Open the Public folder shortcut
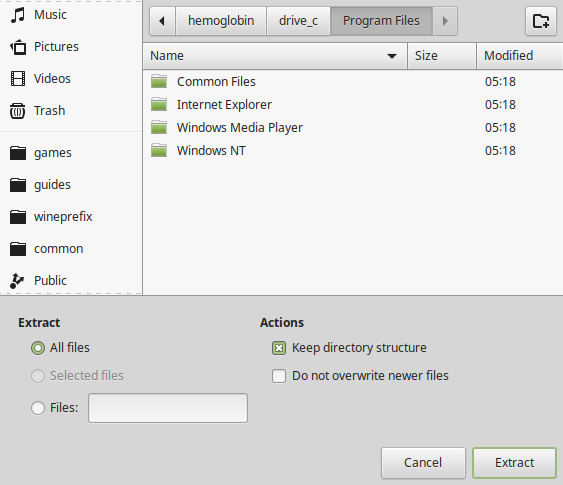The height and width of the screenshot is (485, 563). click(71, 281)
